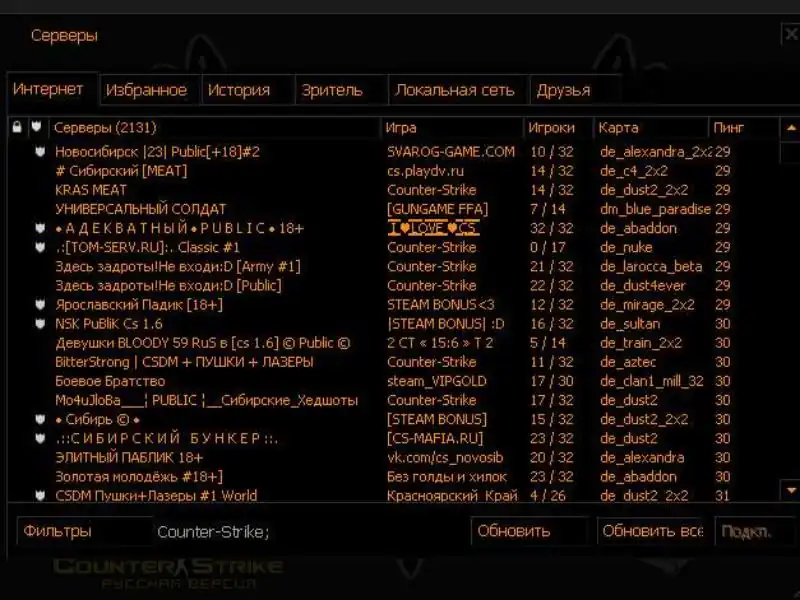Click the dm_blue_paradise map cell
Image resolution: width=800 pixels, height=600 pixels.
tap(656, 209)
